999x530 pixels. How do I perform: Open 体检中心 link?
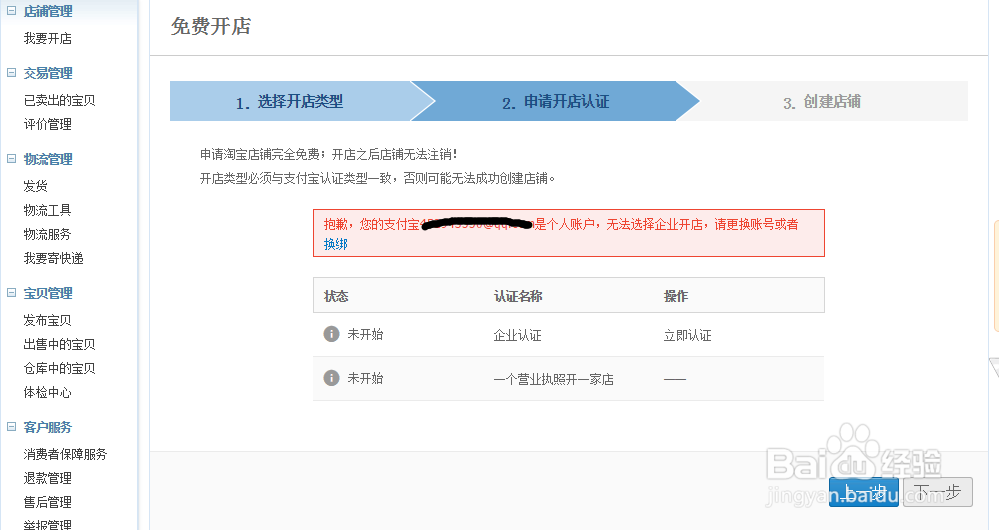[48, 392]
